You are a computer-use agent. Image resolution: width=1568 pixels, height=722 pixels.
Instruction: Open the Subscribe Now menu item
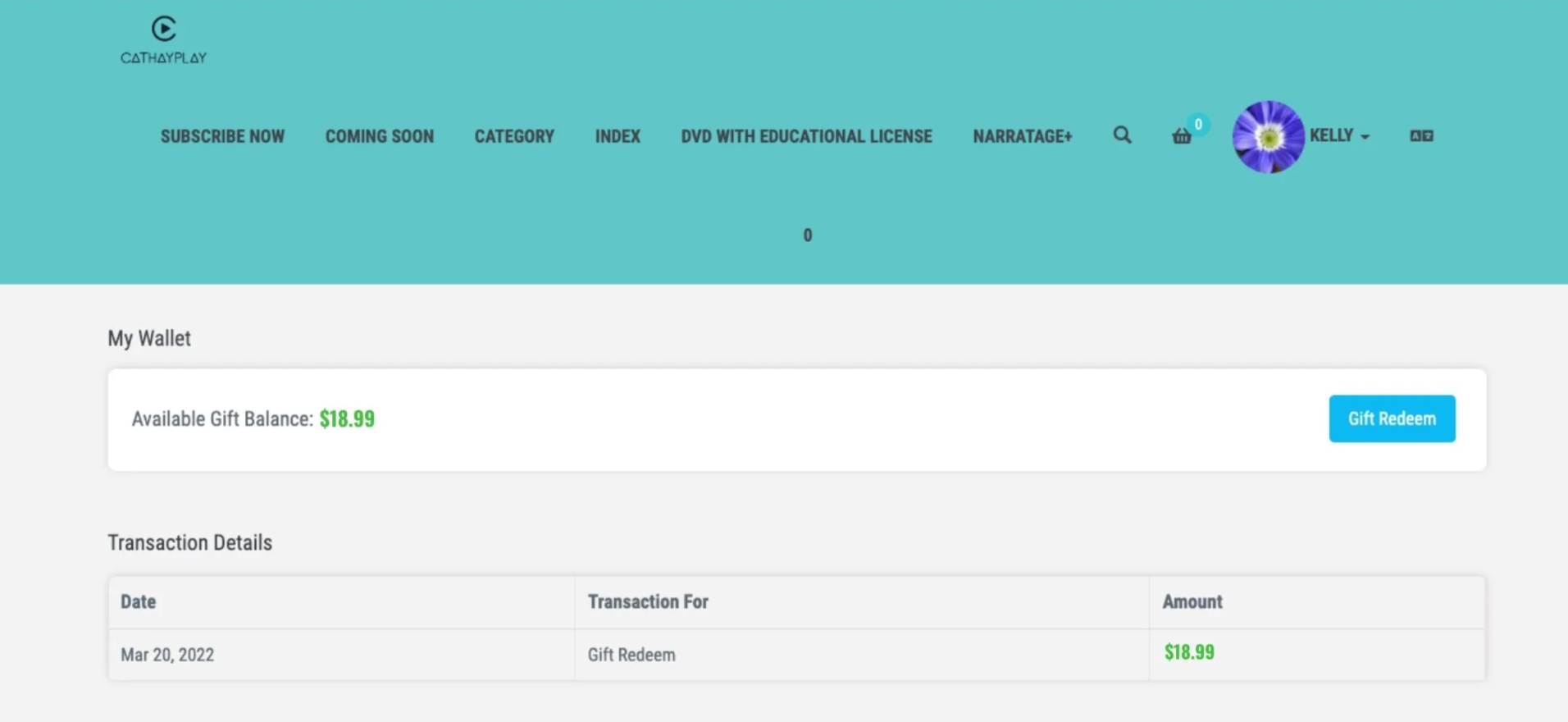(222, 136)
